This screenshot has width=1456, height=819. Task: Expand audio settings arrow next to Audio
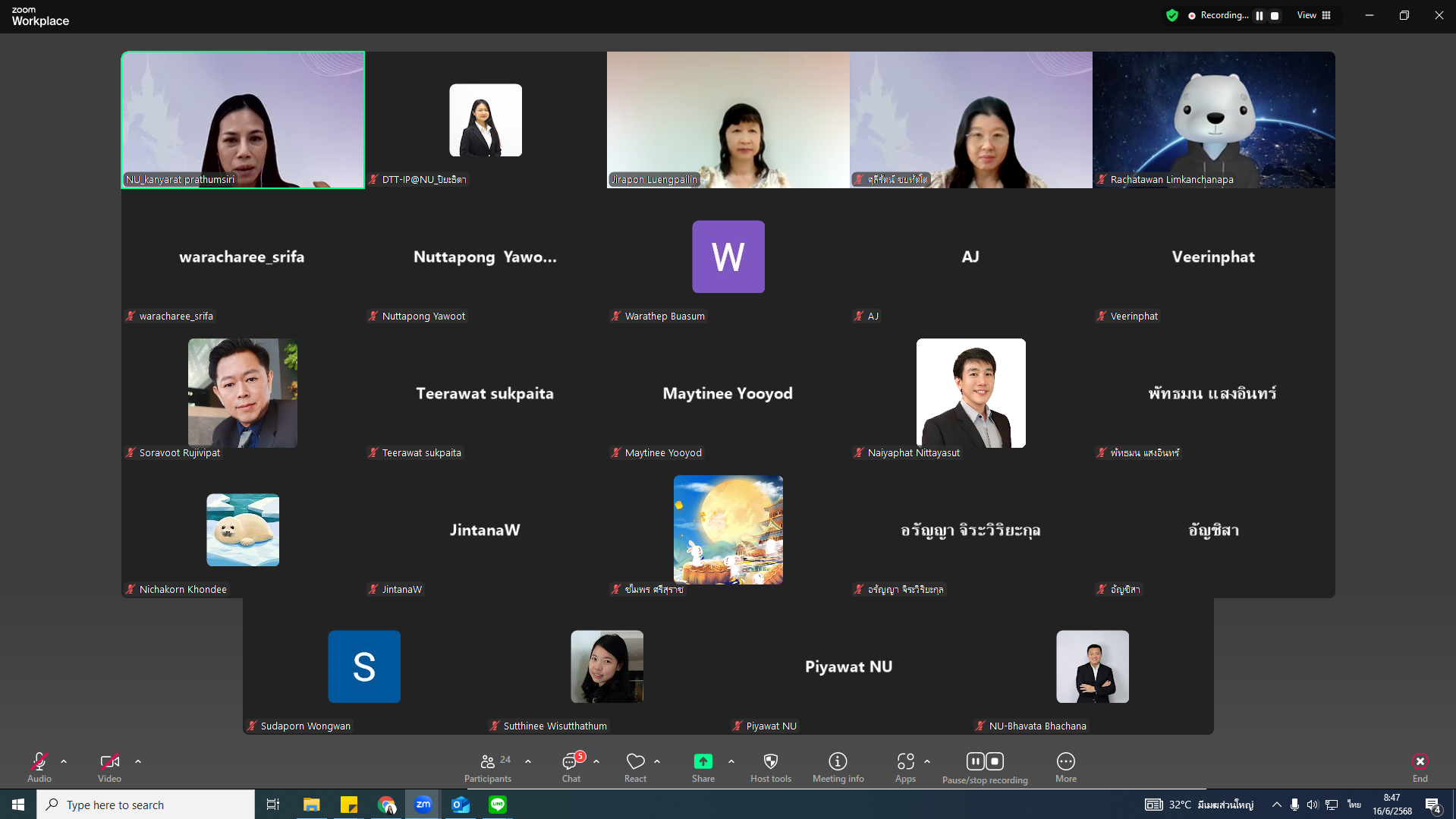point(64,761)
